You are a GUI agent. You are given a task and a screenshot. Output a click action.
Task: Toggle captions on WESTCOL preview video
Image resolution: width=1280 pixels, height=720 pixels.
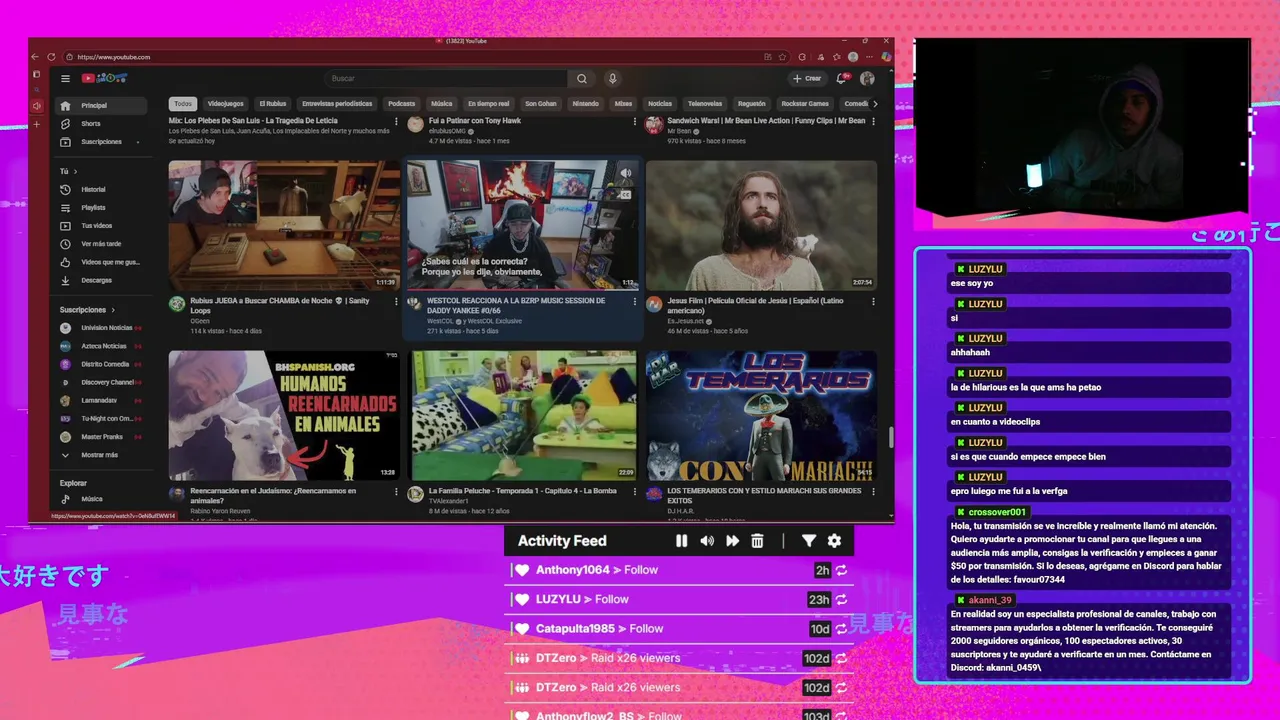pyautogui.click(x=626, y=194)
